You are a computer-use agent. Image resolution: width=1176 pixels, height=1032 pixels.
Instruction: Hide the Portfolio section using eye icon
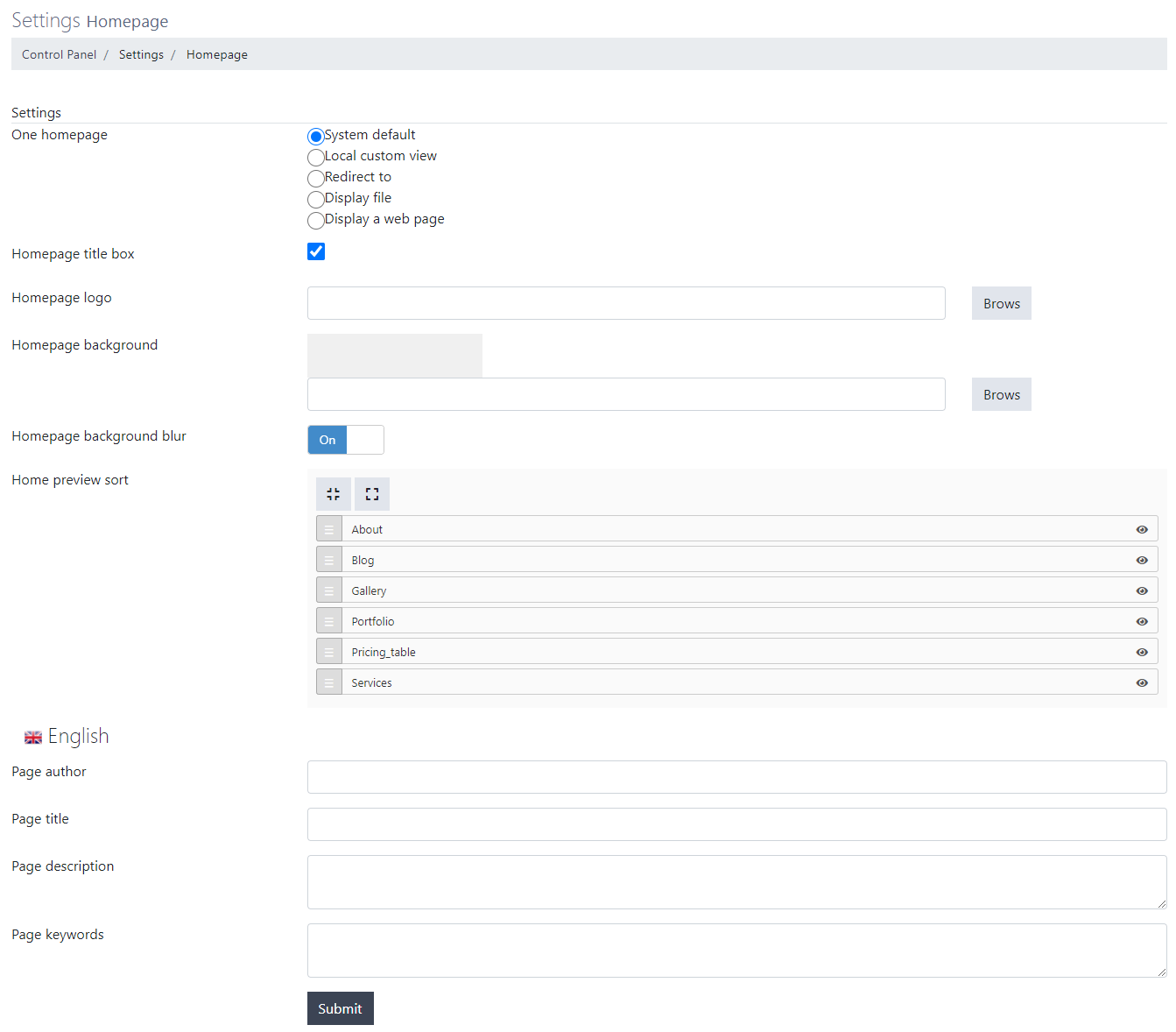1142,621
